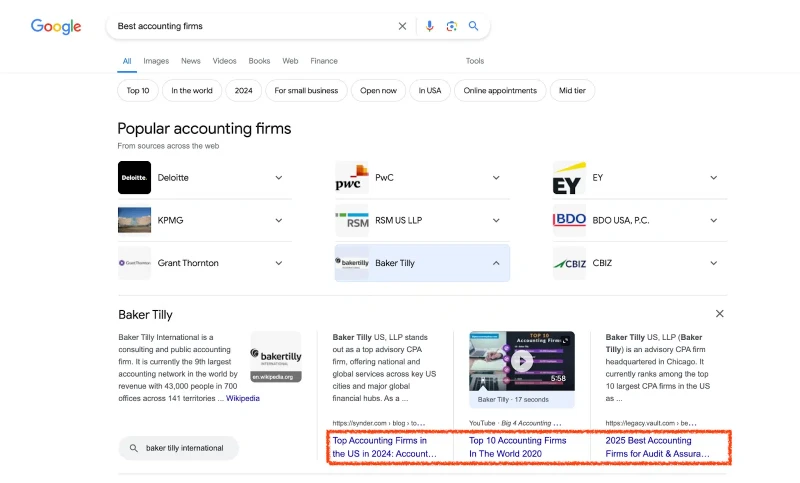This screenshot has width=800, height=483.
Task: Switch to the Videos tab
Action: point(224,61)
